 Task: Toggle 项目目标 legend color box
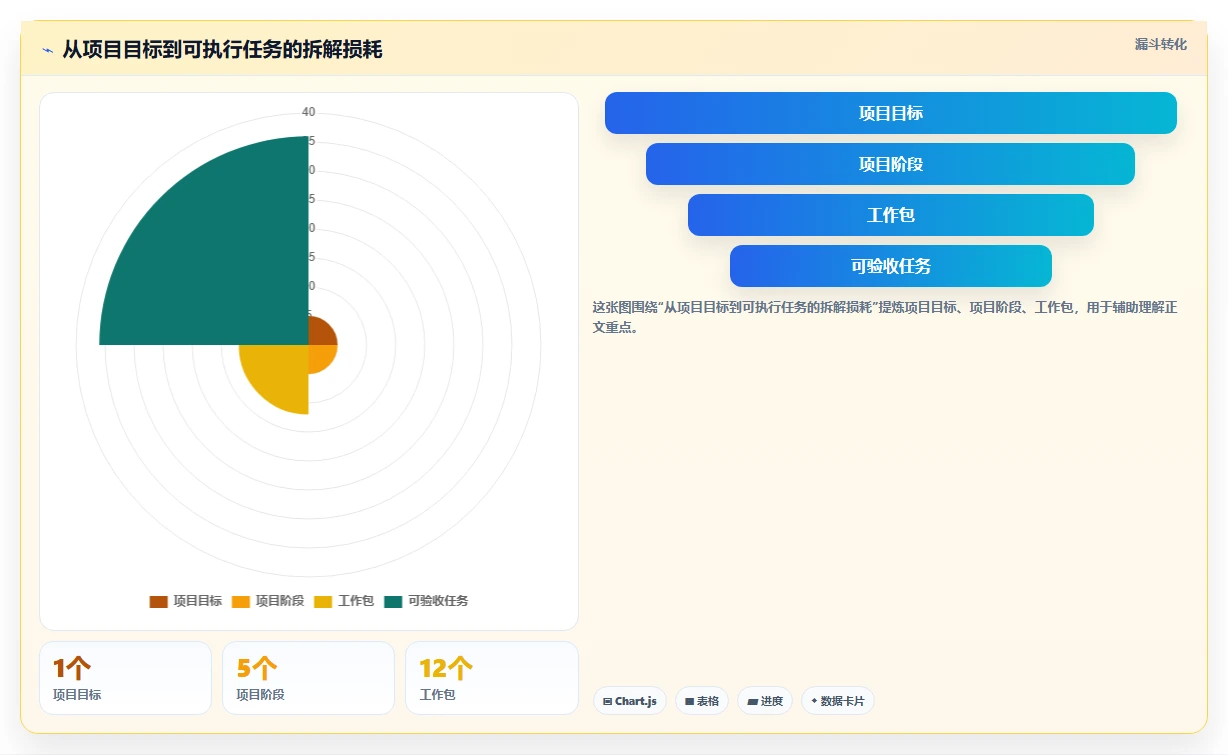tap(158, 601)
